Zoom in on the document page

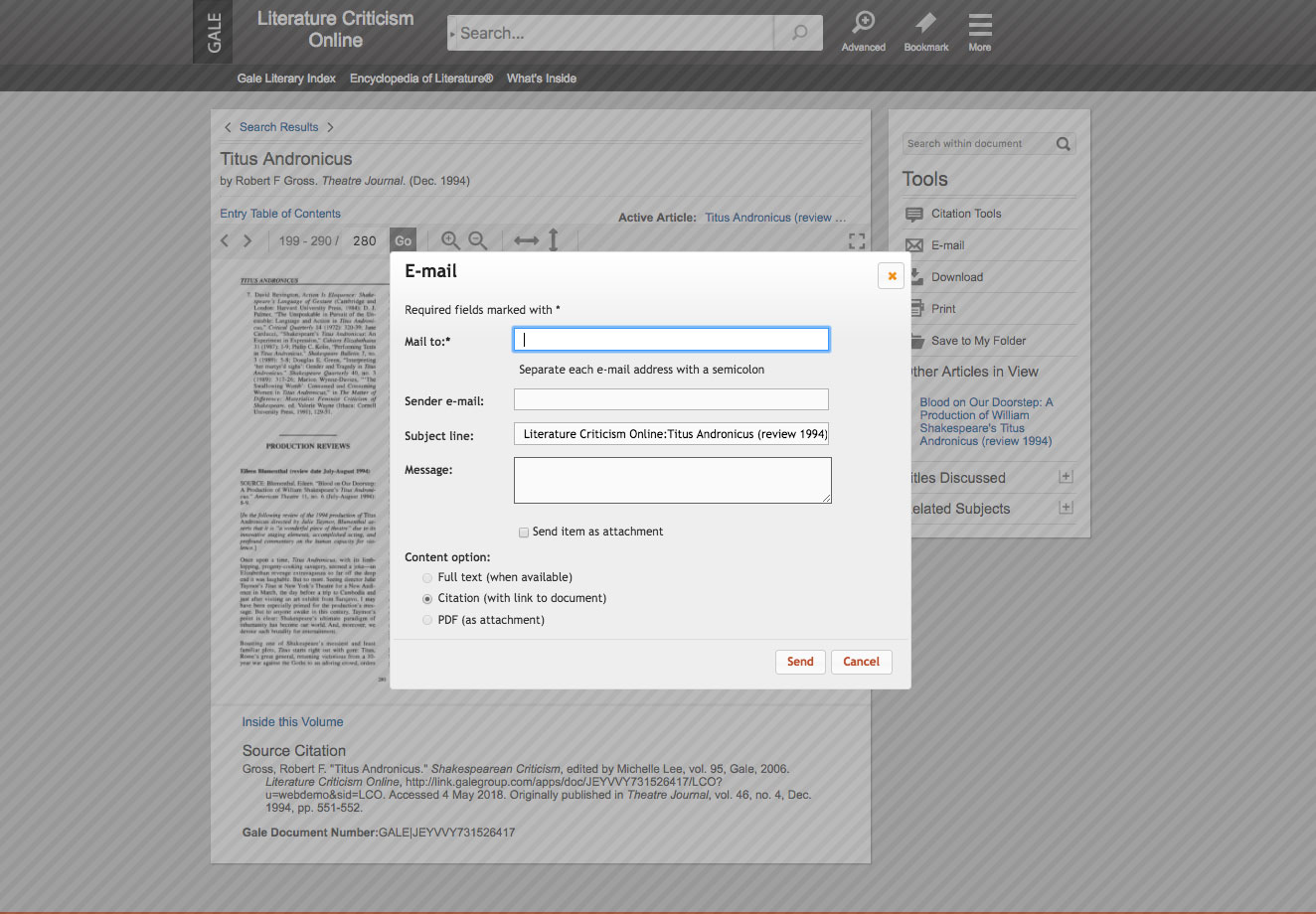point(450,240)
